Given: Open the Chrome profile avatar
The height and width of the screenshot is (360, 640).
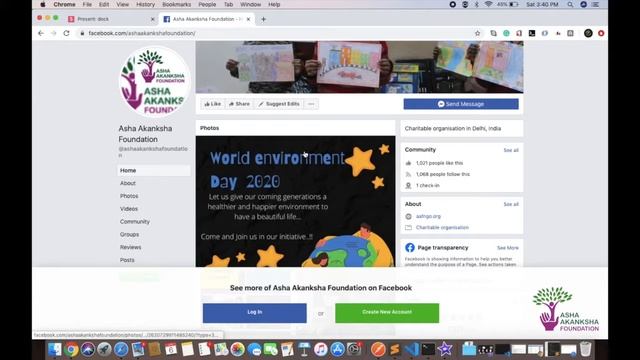Looking at the screenshot, I should [x=588, y=33].
